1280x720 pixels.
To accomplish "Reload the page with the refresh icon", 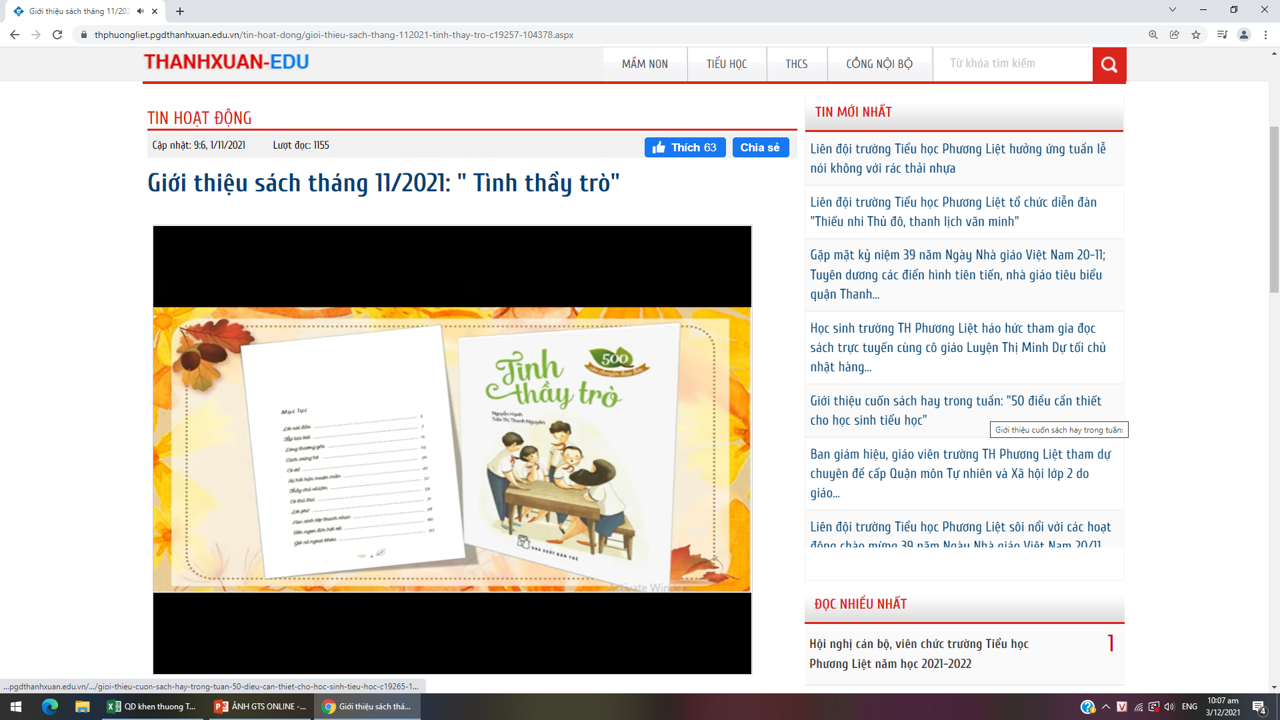I will click(57, 34).
